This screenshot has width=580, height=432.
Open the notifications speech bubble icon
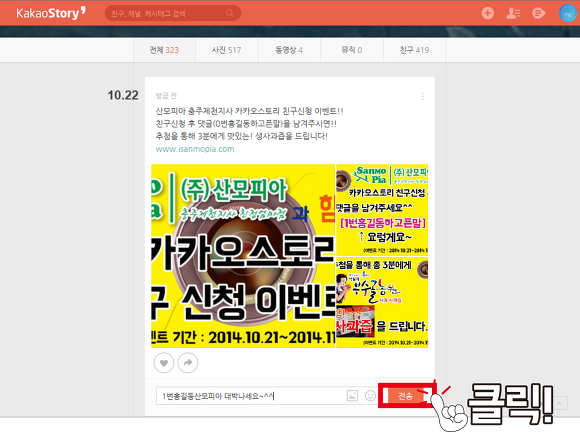tap(538, 13)
